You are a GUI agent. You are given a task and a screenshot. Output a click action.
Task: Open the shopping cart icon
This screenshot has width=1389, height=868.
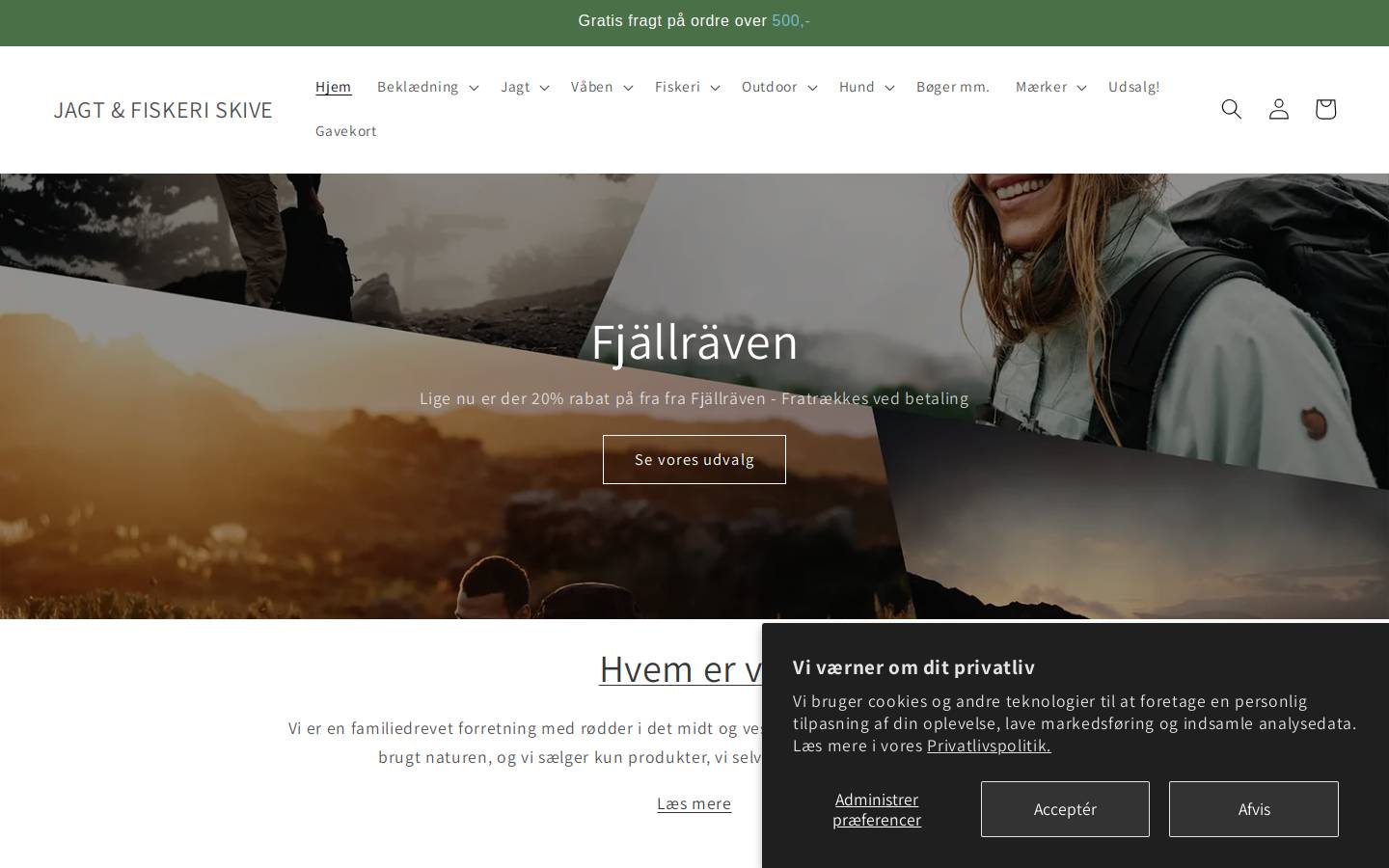(x=1325, y=109)
